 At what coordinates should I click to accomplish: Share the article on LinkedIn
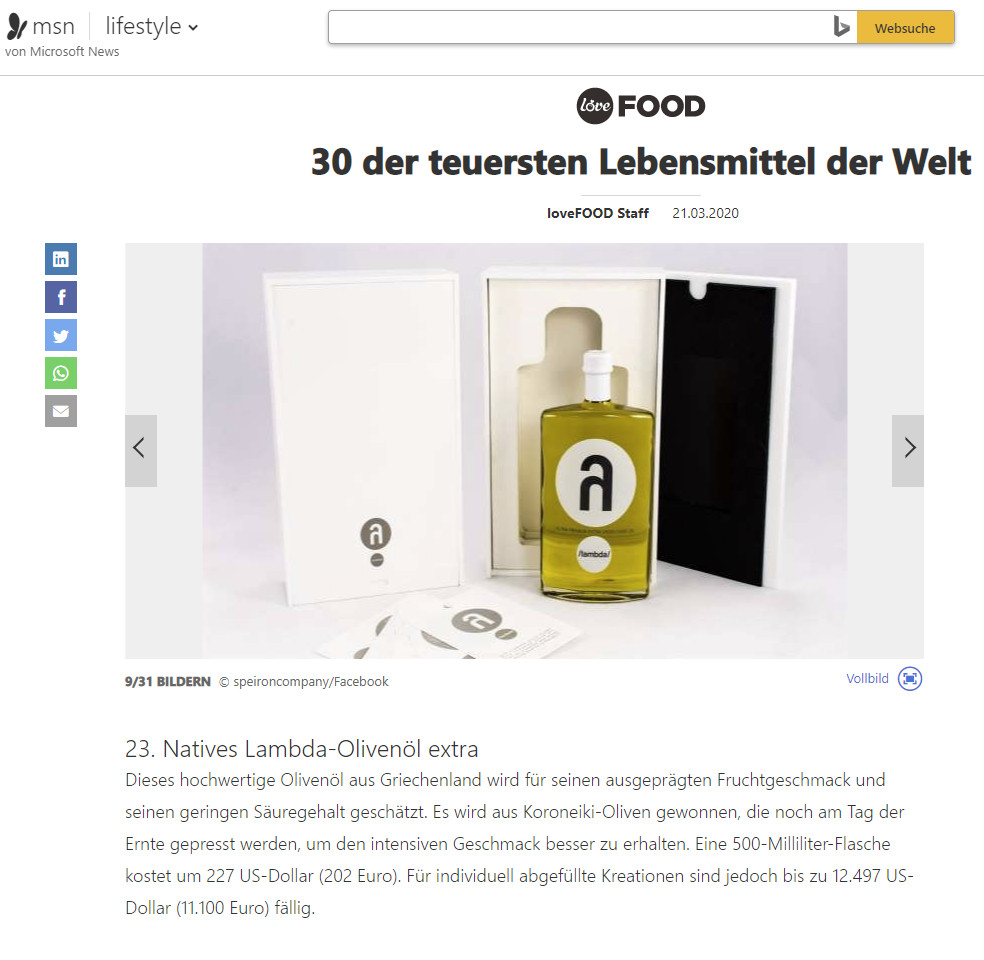61,259
